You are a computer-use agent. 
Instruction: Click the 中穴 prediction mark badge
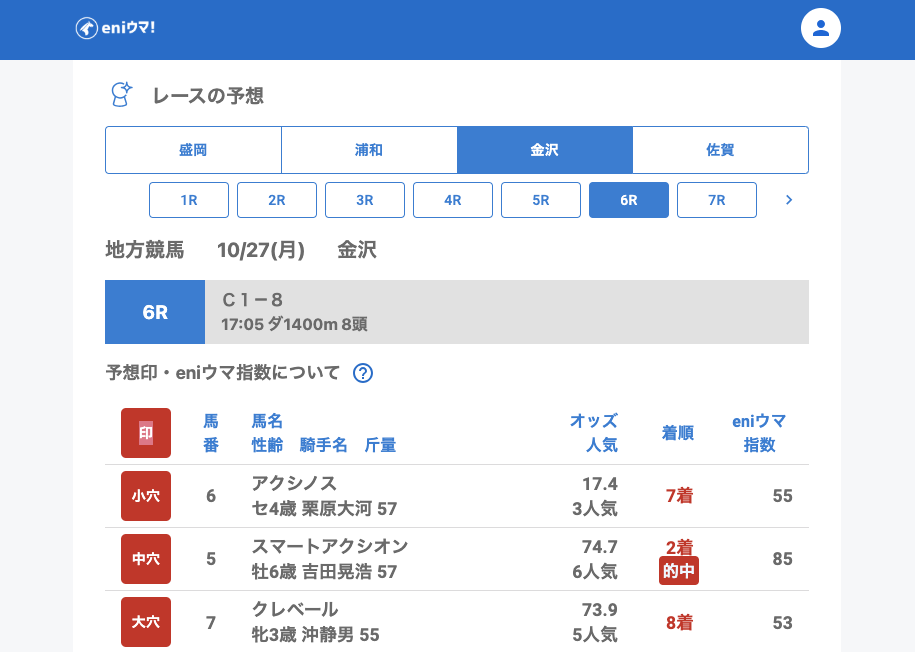(x=146, y=559)
